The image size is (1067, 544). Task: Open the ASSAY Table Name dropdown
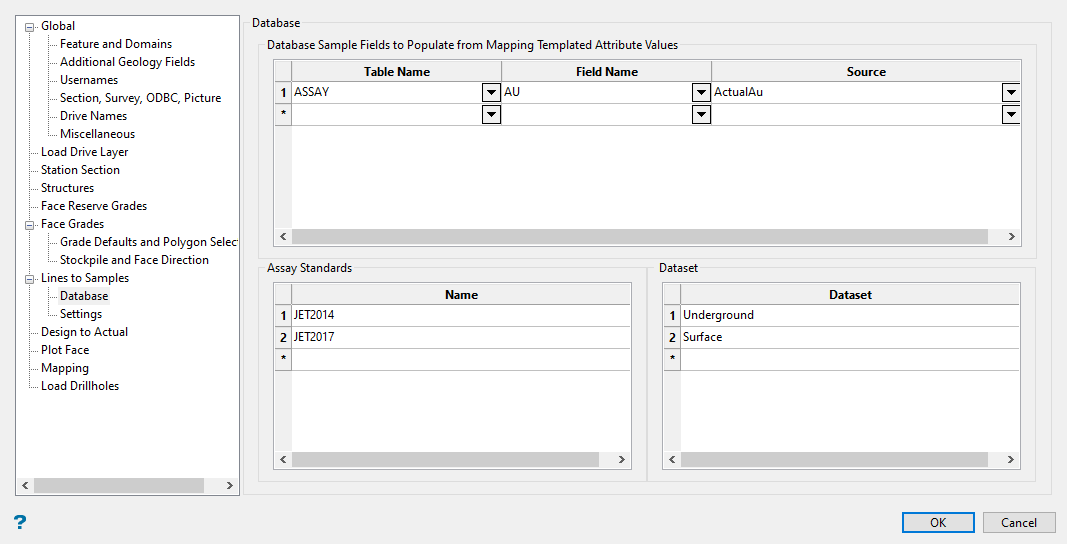(491, 93)
